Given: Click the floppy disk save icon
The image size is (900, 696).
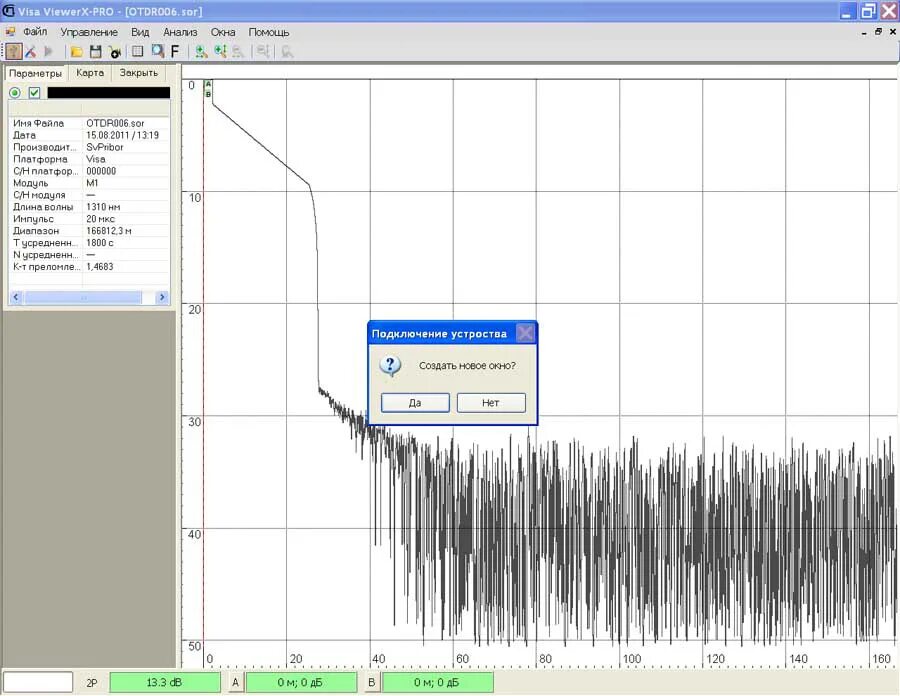Looking at the screenshot, I should point(95,52).
